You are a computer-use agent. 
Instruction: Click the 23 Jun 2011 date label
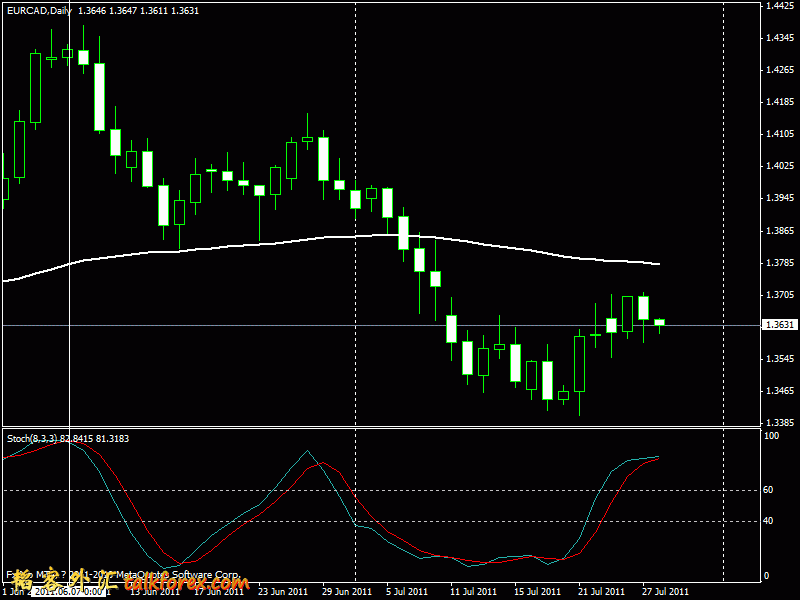pyautogui.click(x=283, y=592)
